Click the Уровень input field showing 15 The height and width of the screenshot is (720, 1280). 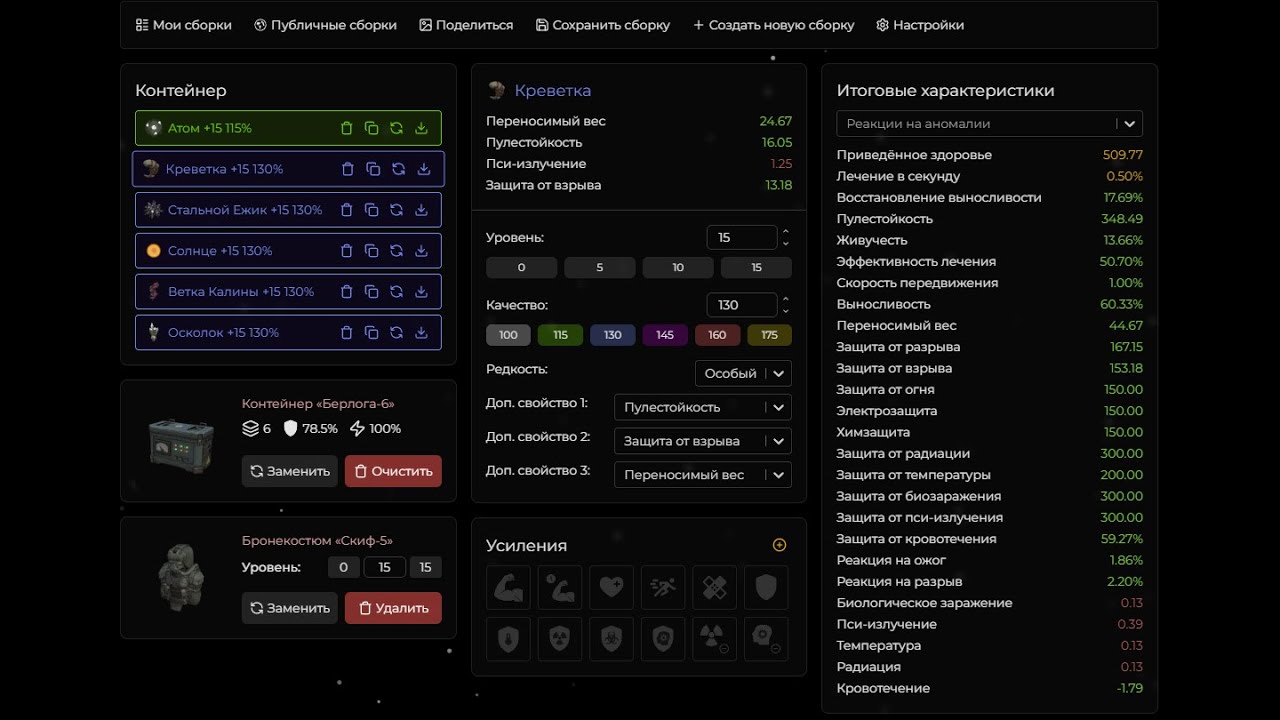point(742,237)
